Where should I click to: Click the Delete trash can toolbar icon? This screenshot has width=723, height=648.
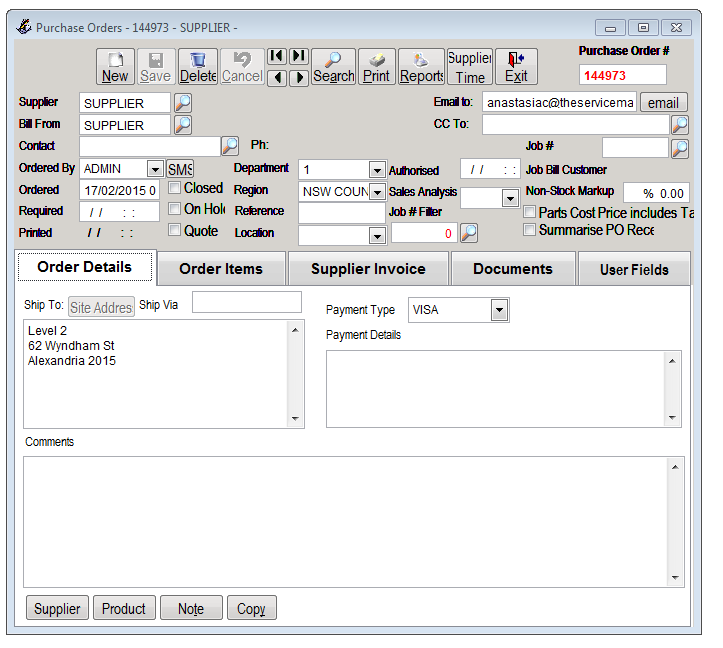point(198,67)
